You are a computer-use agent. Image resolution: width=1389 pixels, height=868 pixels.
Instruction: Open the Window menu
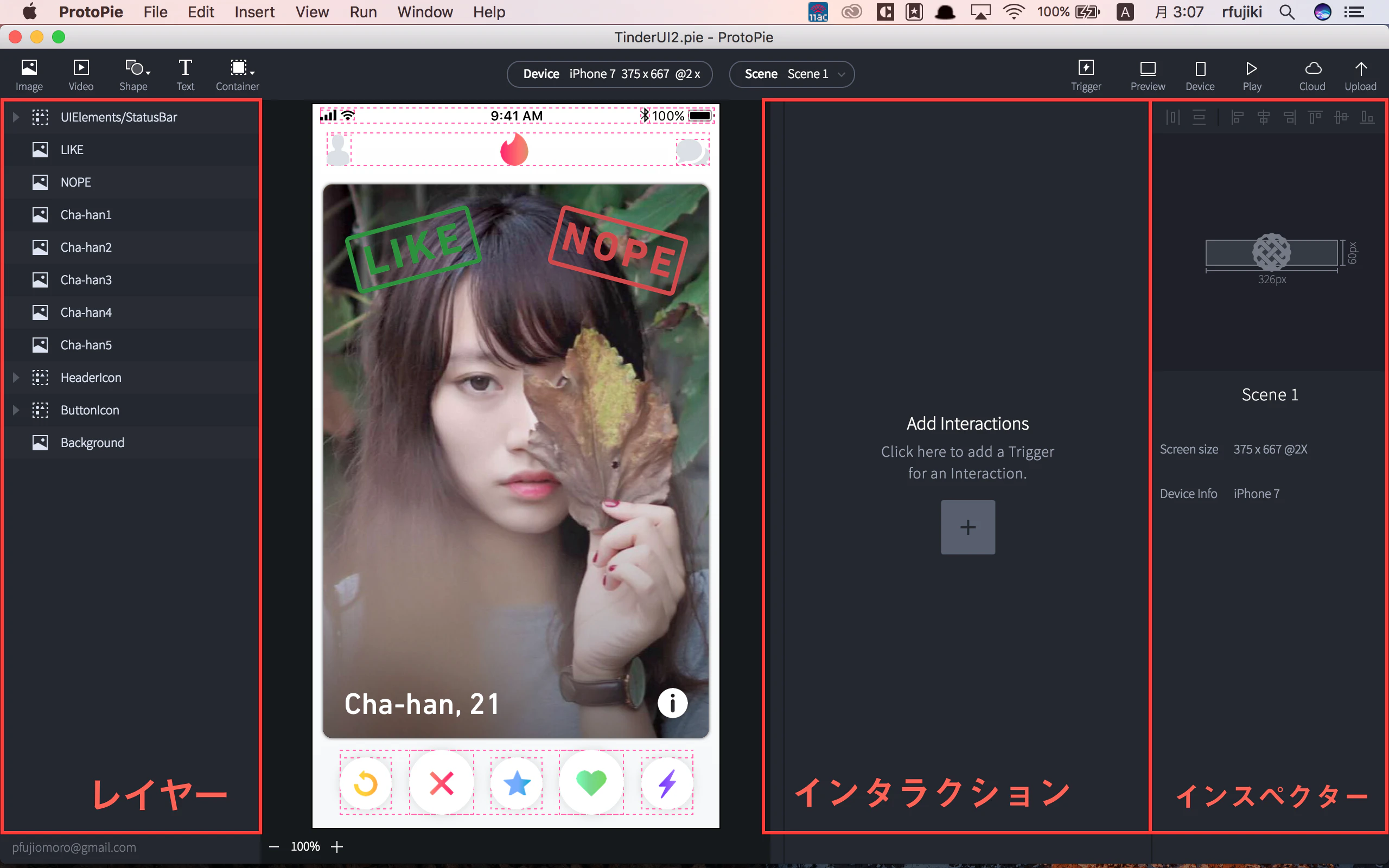425,12
